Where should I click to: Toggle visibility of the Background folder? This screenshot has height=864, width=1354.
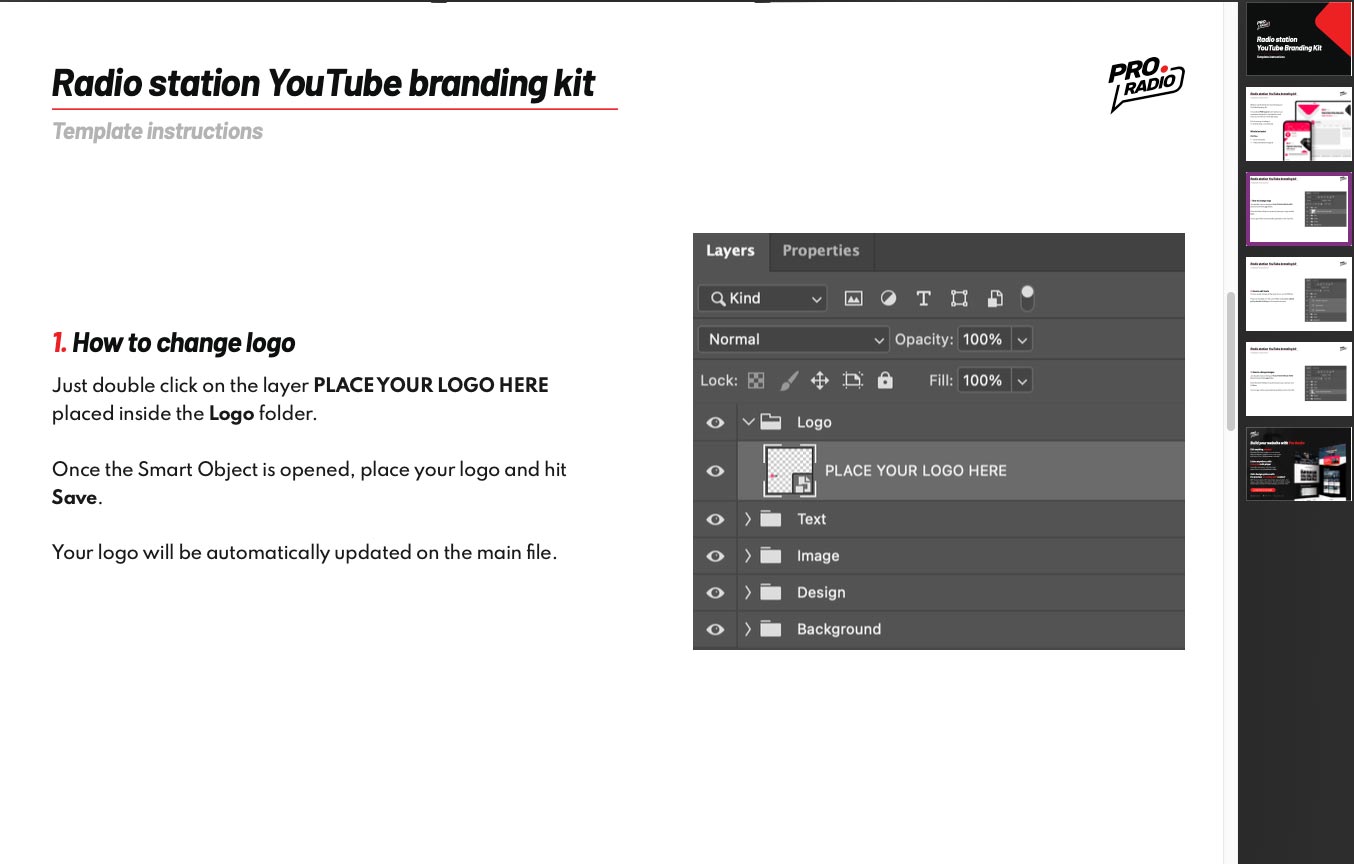[x=715, y=629]
